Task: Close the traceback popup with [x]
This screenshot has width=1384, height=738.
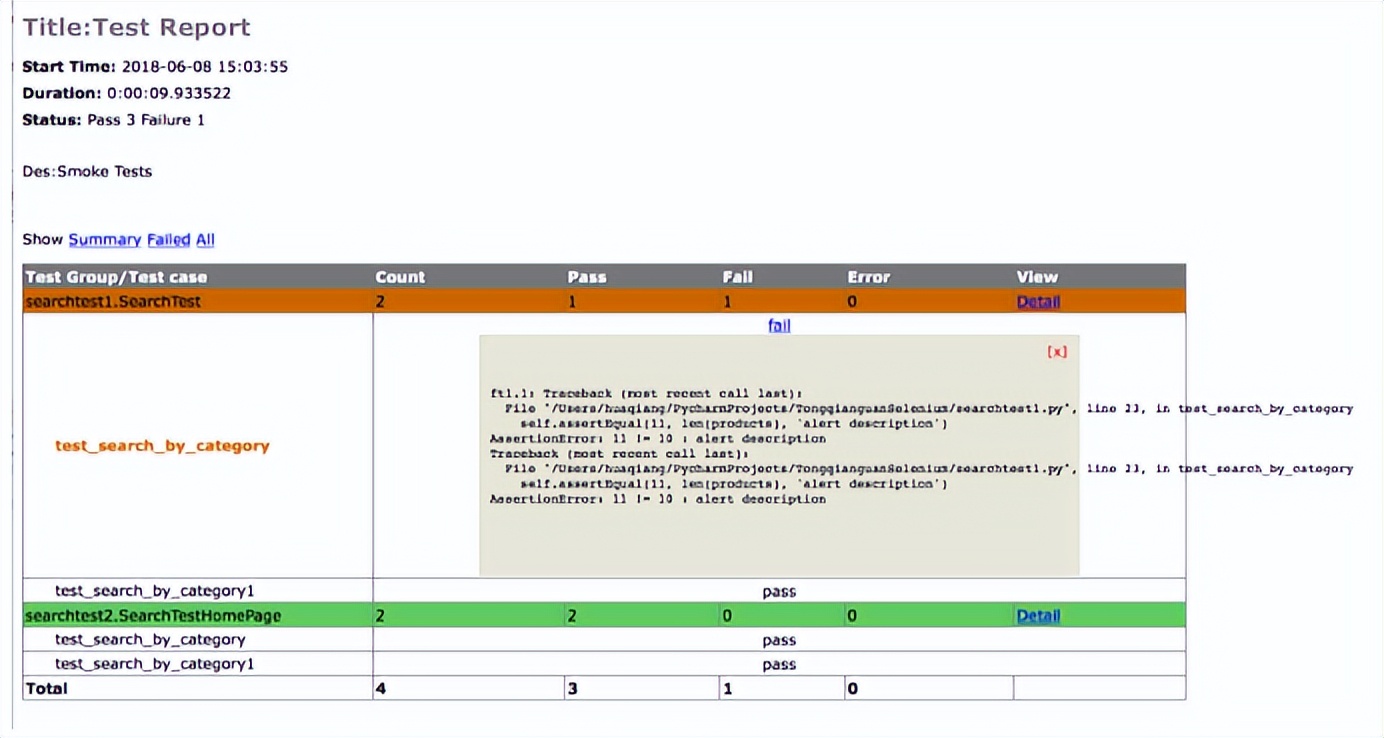Action: (x=1057, y=352)
